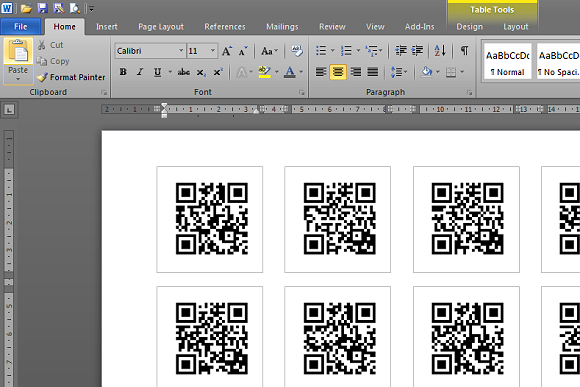
Task: Decrease paragraph indent
Action: [401, 51]
